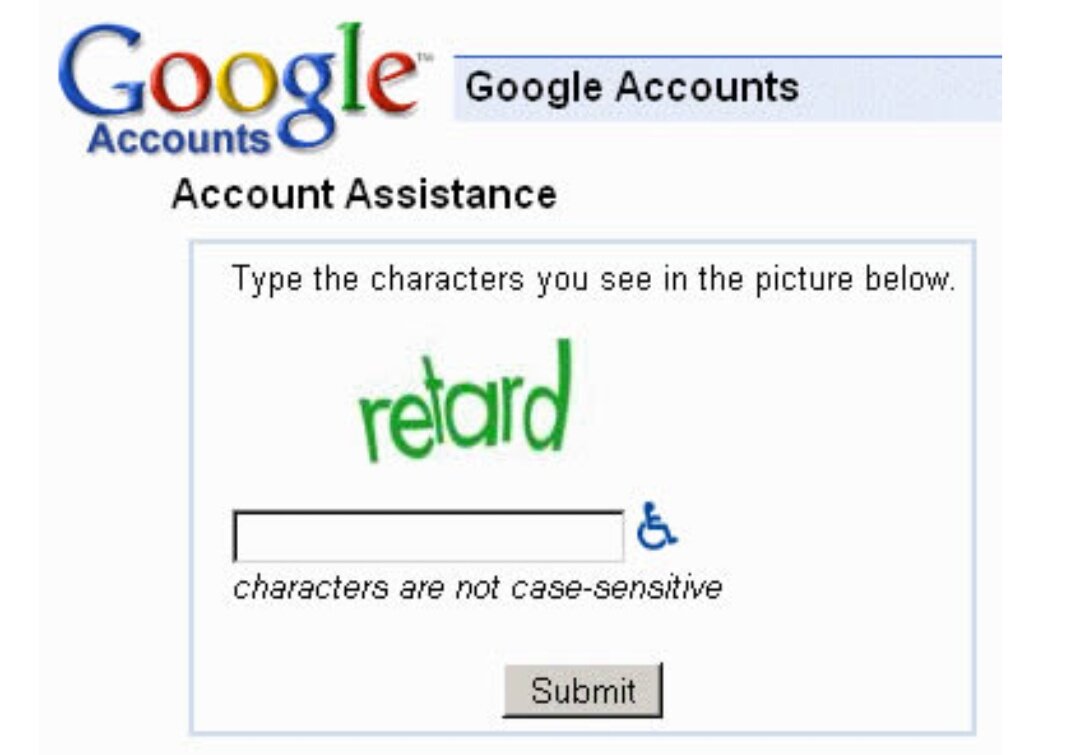1080x755 pixels.
Task: Click the Google Accounts logo
Action: (230, 90)
